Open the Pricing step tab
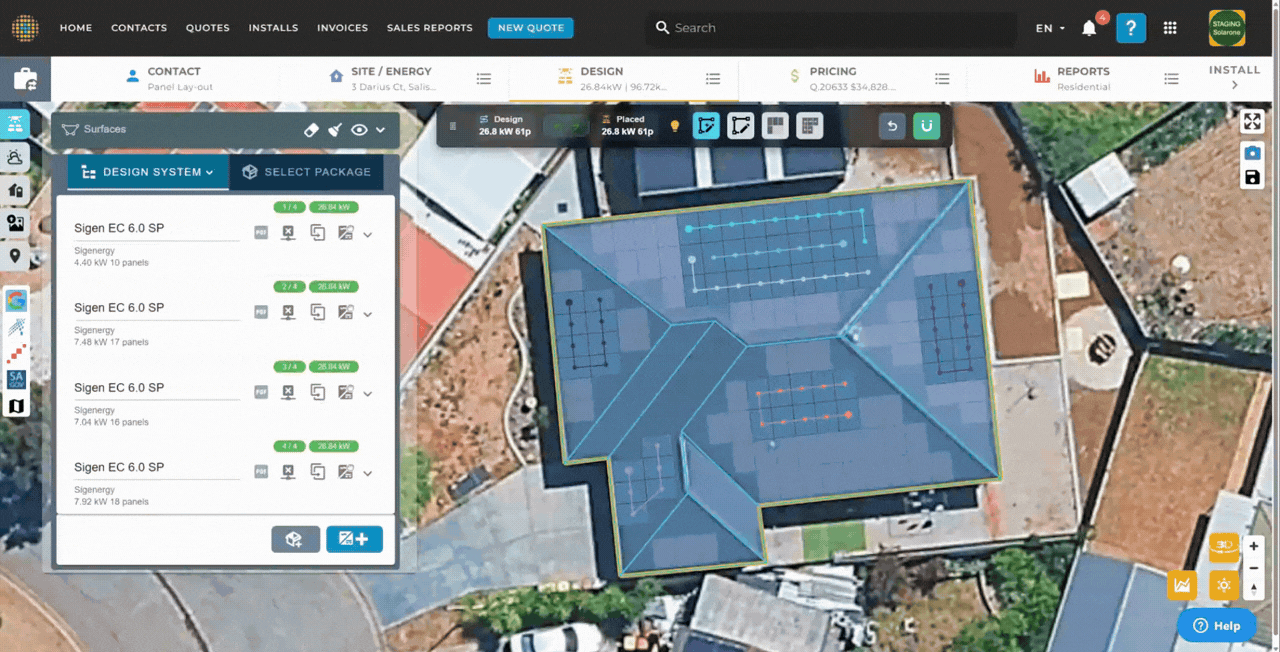Image resolution: width=1280 pixels, height=652 pixels. (x=832, y=78)
